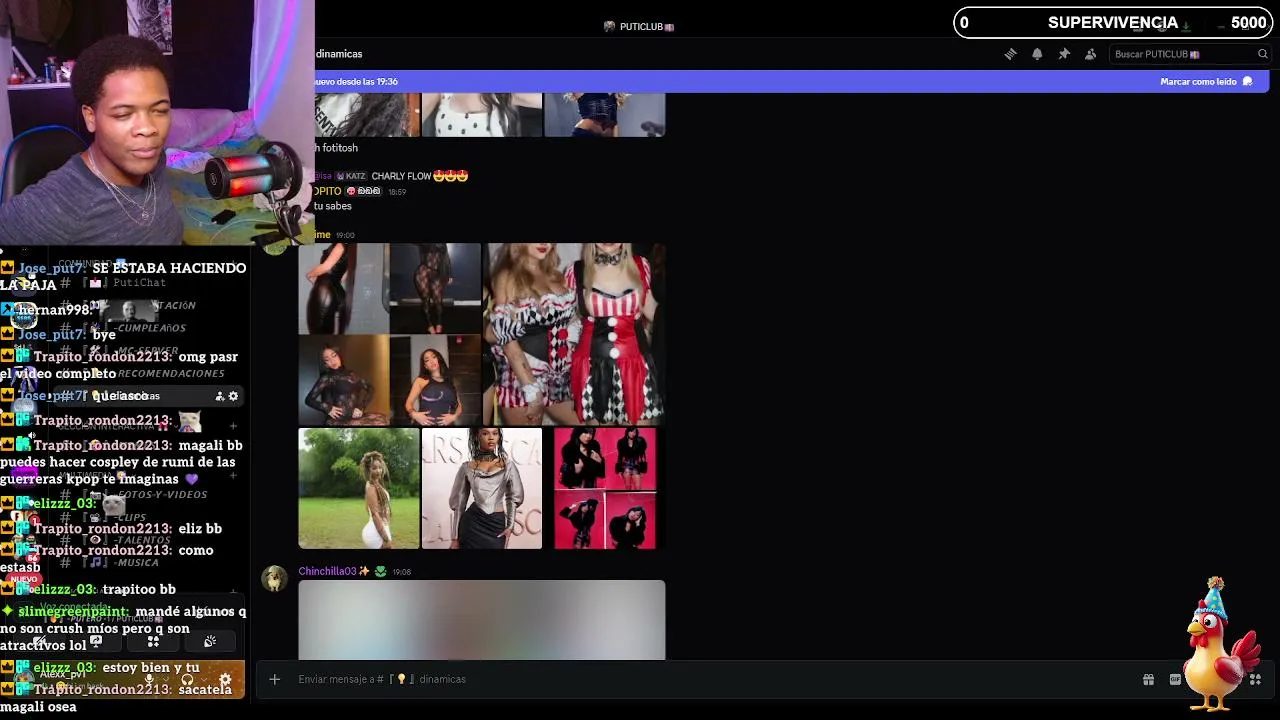
Task: Open edit channel gear on dinamicas channel
Action: 233,396
